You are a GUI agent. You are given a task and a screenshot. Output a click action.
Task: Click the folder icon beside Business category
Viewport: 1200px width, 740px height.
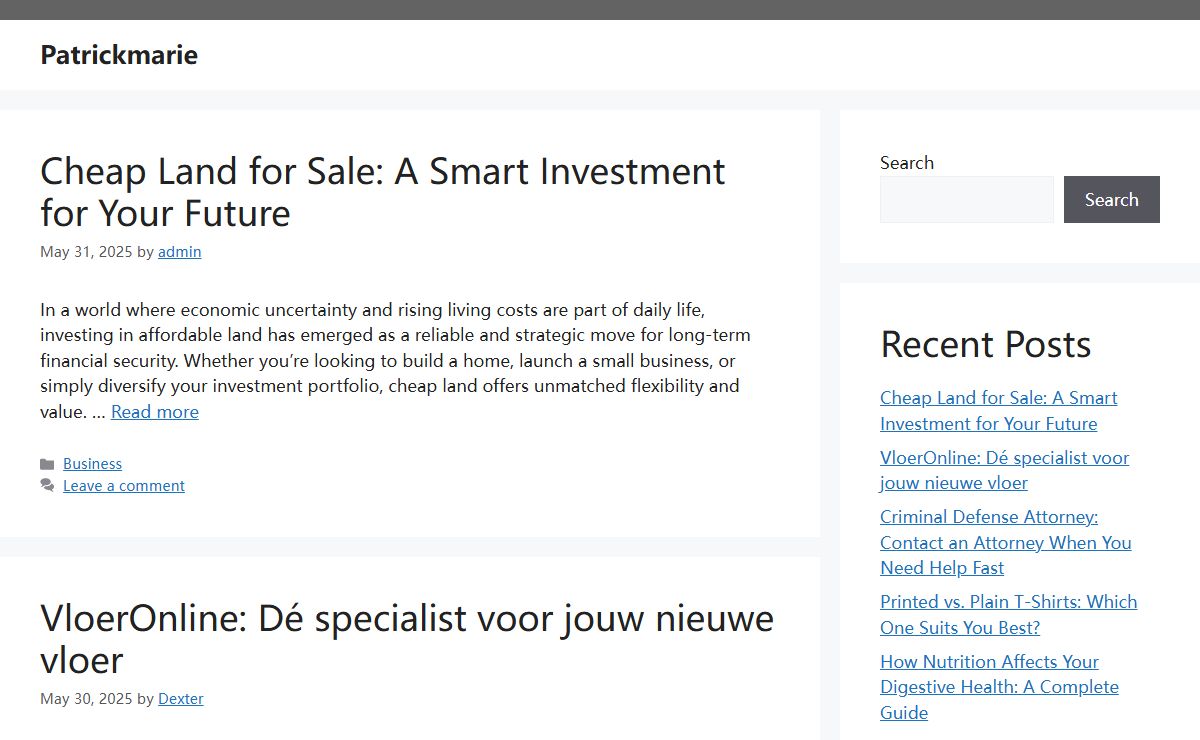pyautogui.click(x=47, y=464)
